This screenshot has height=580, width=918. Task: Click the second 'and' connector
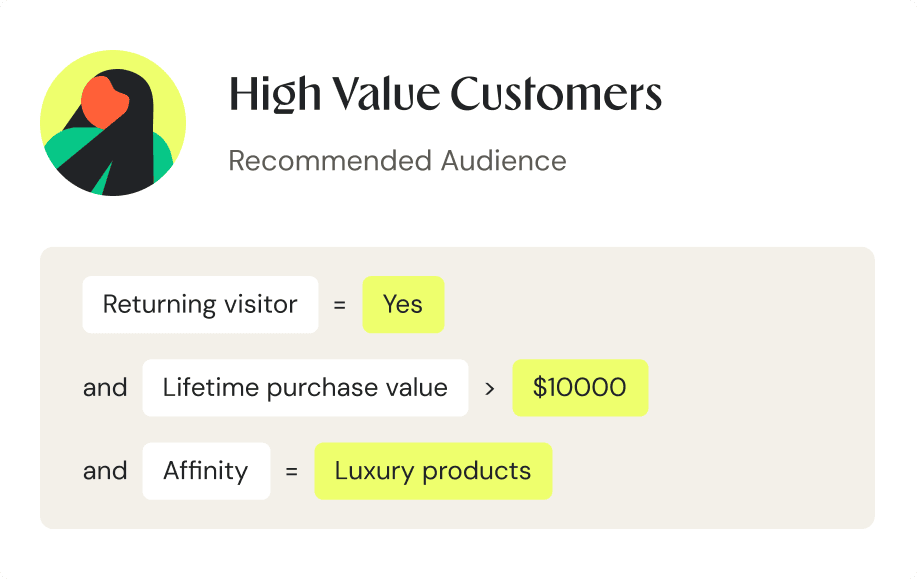pyautogui.click(x=105, y=471)
